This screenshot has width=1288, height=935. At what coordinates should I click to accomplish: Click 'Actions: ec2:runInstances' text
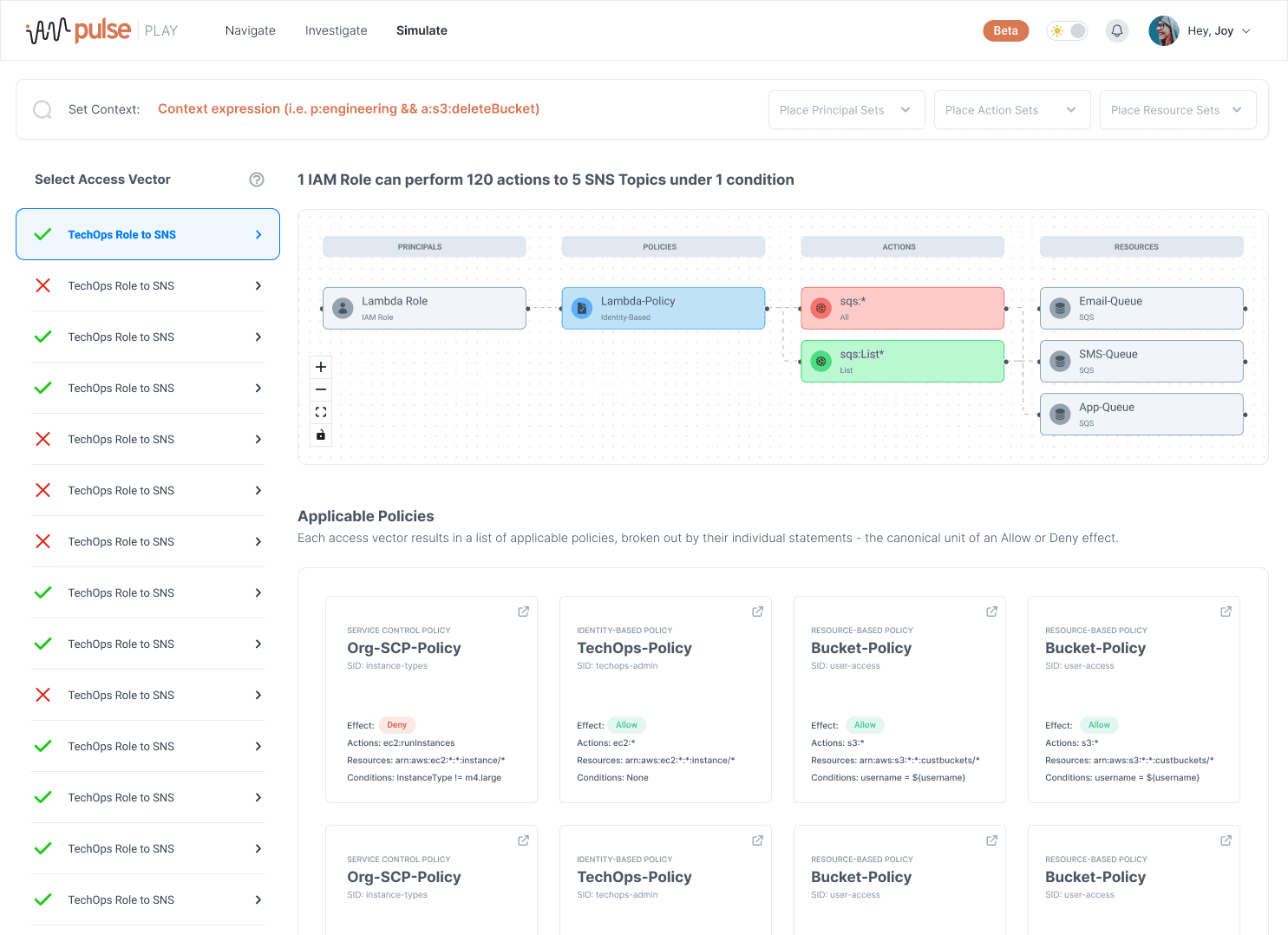tap(401, 743)
